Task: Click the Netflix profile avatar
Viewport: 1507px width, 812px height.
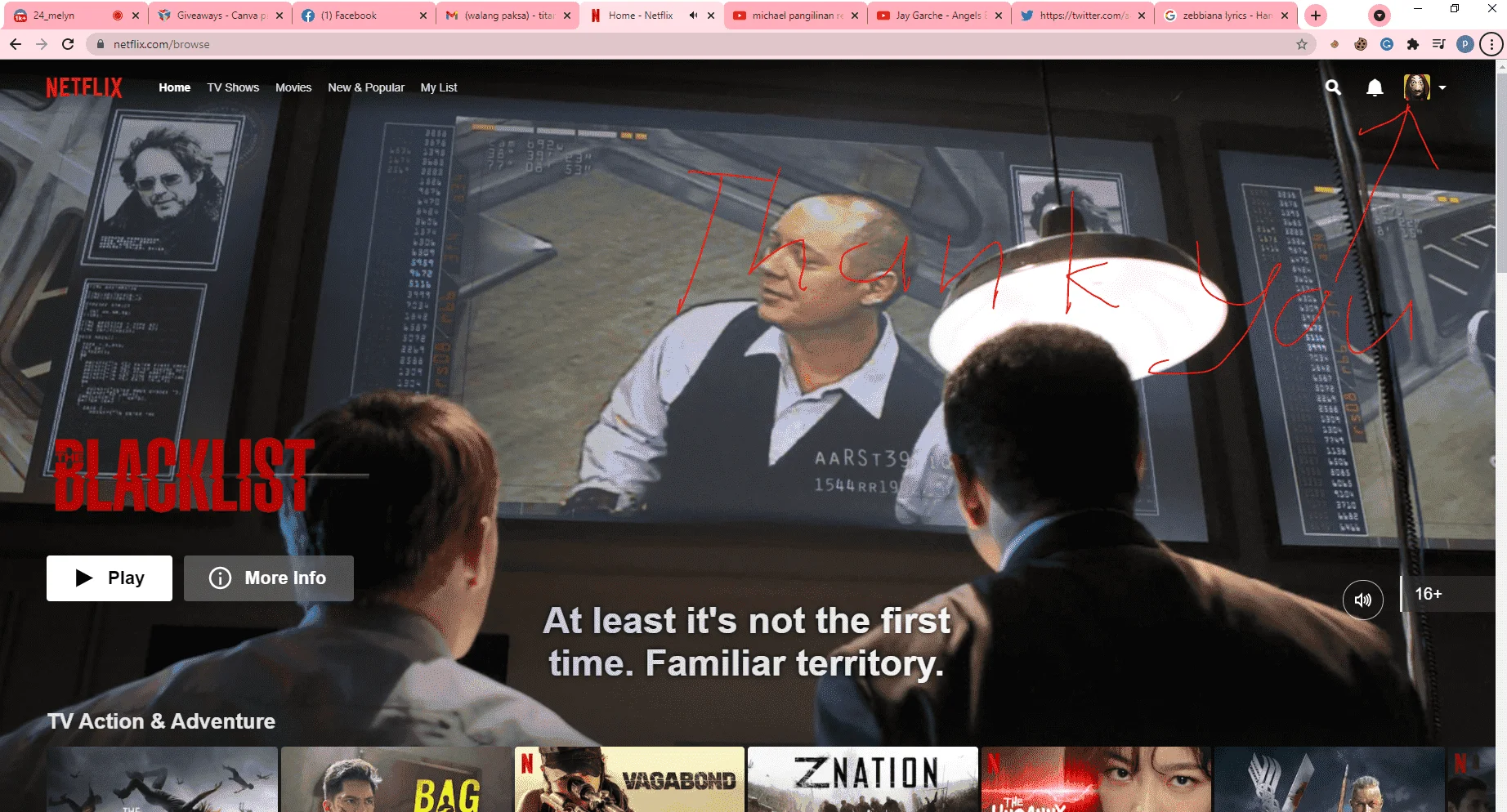Action: tap(1417, 87)
